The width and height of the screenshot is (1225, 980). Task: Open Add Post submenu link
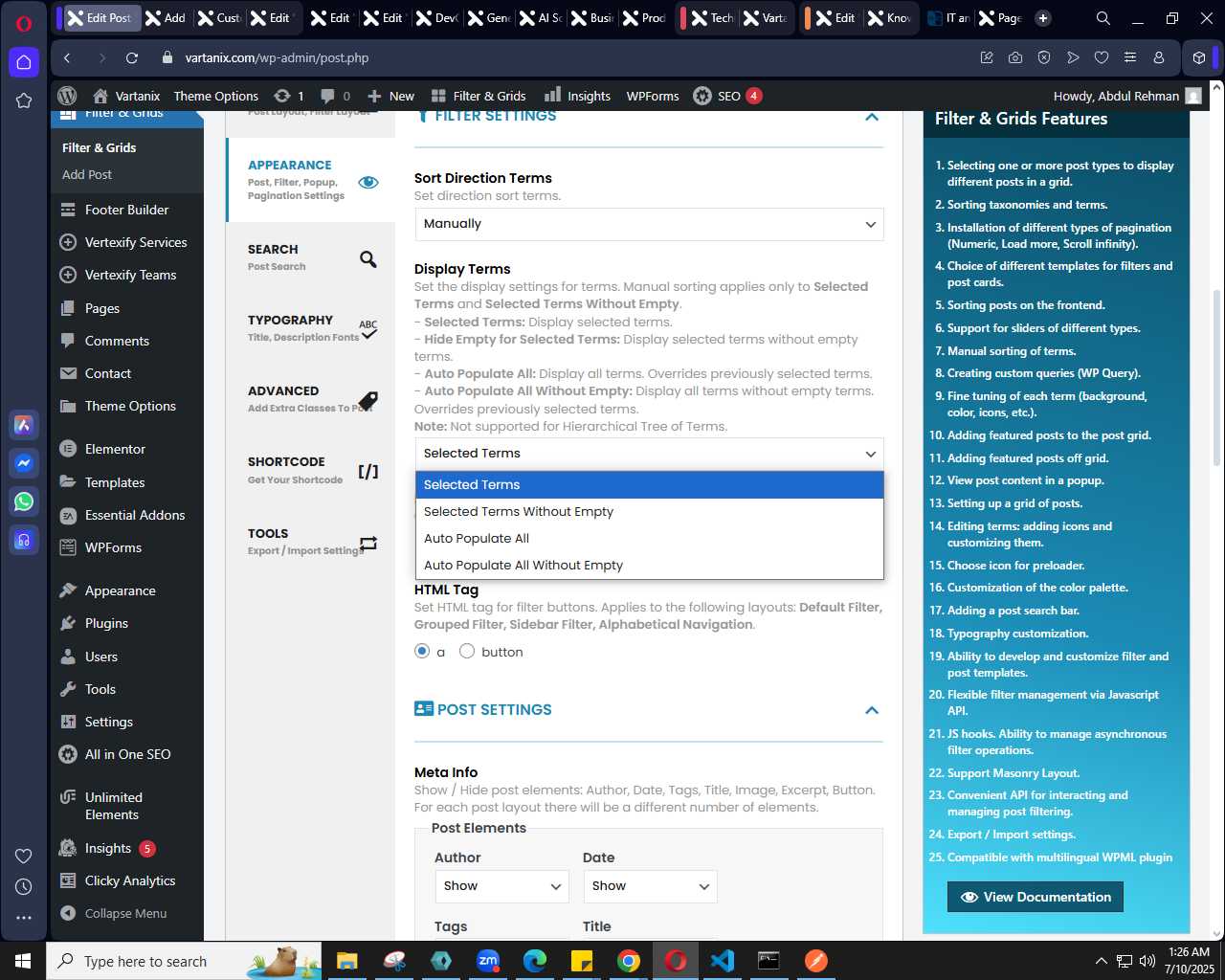(x=87, y=174)
